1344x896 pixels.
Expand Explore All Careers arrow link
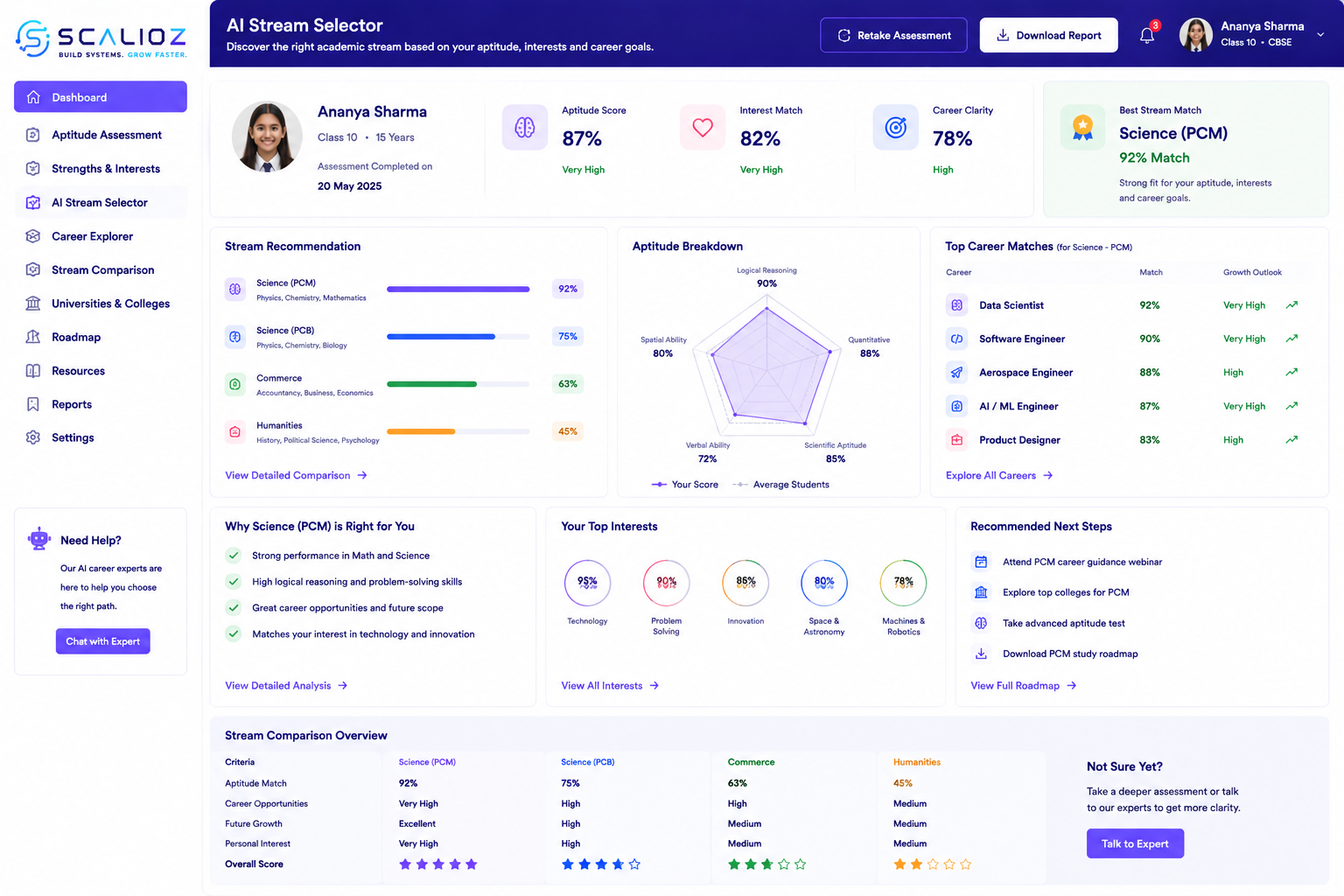pyautogui.click(x=999, y=475)
